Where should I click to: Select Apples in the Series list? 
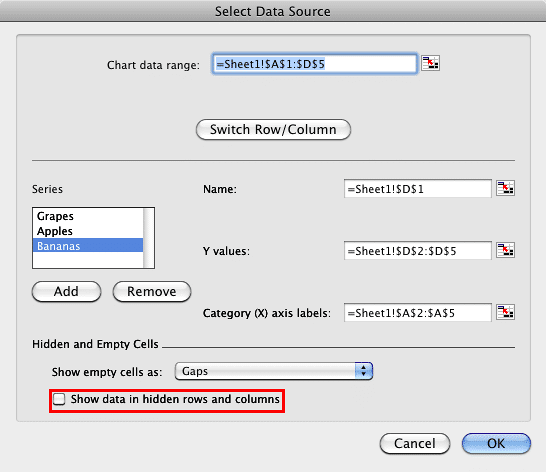[x=88, y=231]
